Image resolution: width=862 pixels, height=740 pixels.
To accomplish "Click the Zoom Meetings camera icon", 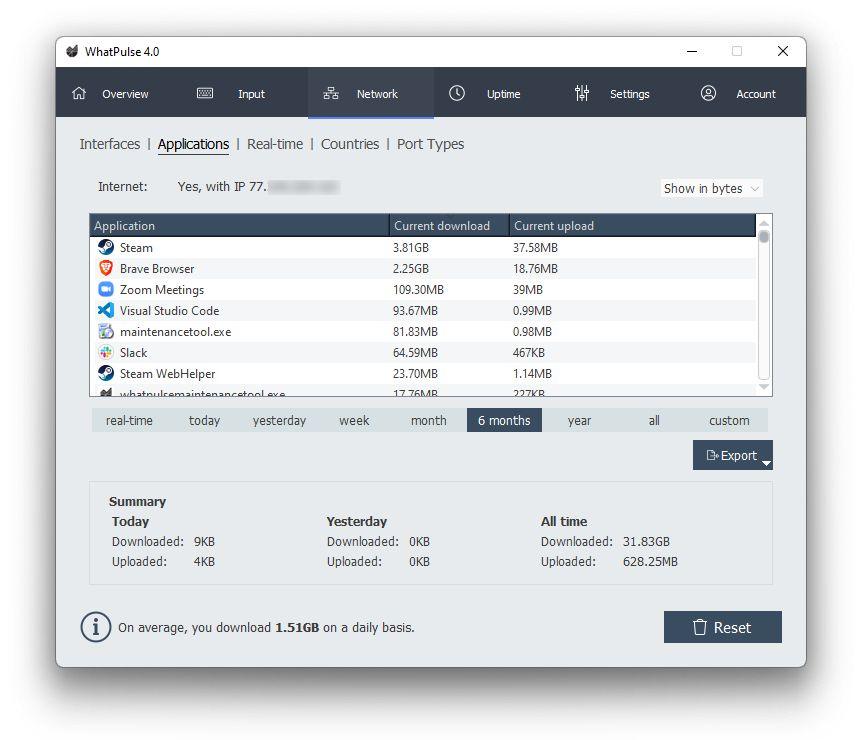I will [x=106, y=289].
